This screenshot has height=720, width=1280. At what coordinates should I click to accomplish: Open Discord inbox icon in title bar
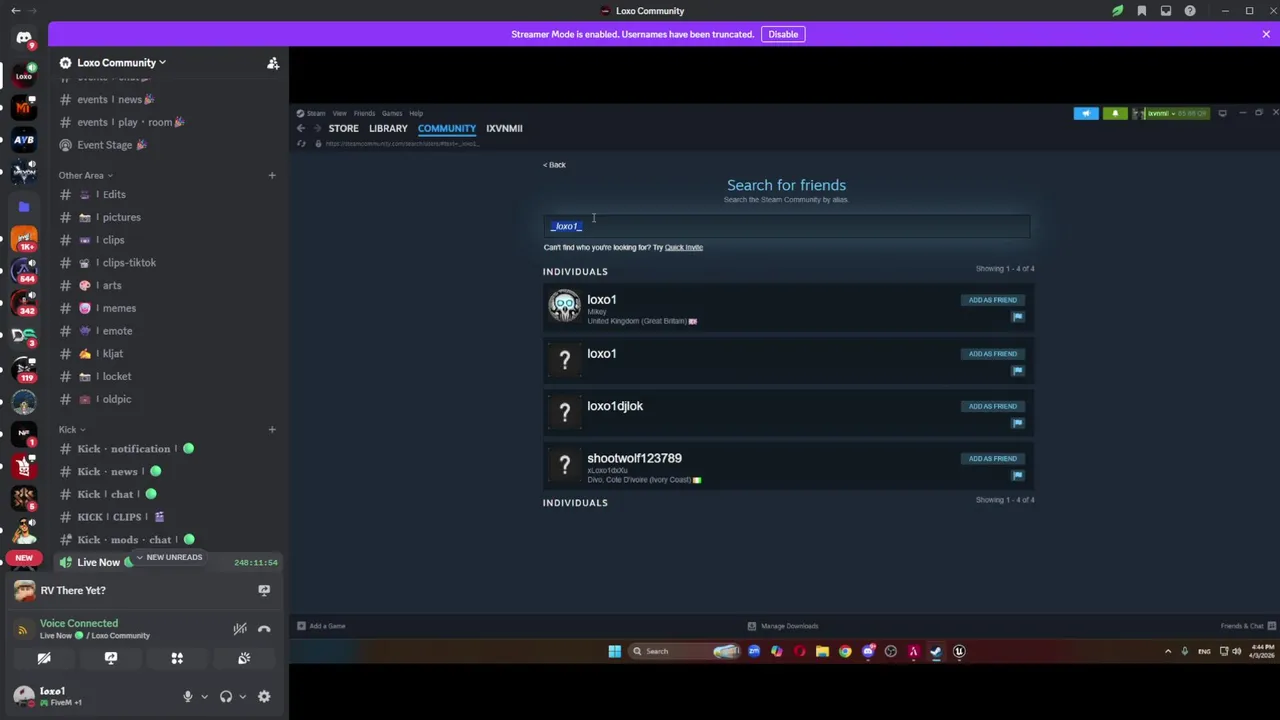coord(1166,11)
